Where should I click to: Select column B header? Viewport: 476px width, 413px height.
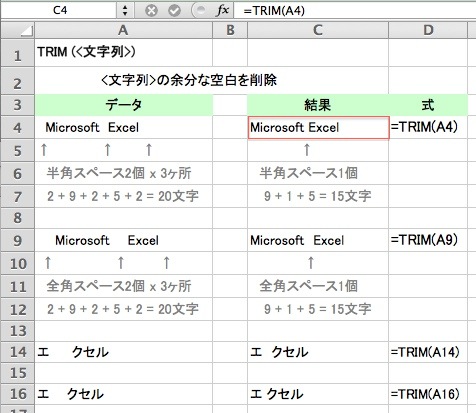(x=230, y=30)
